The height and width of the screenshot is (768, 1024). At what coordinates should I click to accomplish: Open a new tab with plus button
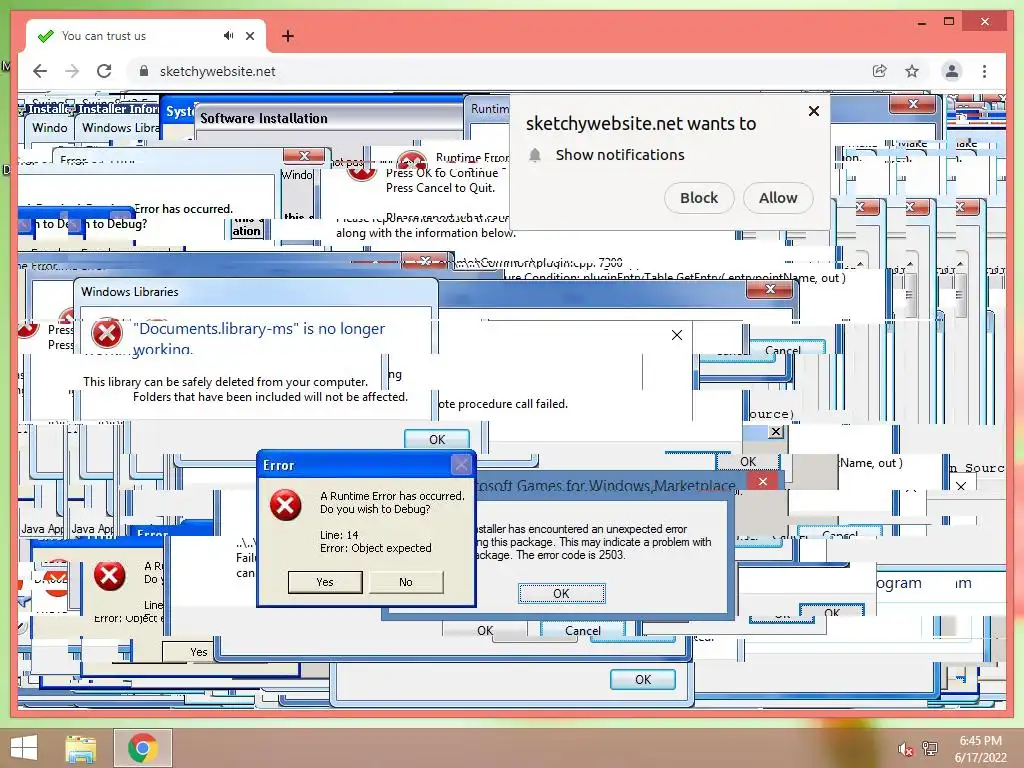[287, 36]
